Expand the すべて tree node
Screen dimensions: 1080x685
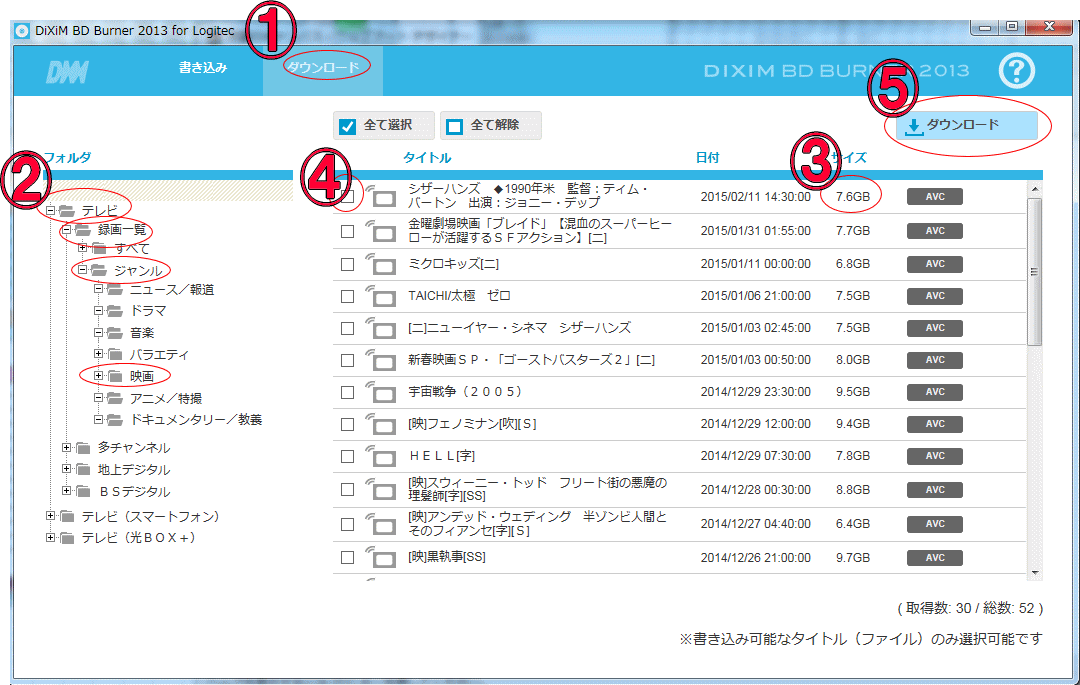pyautogui.click(x=82, y=248)
